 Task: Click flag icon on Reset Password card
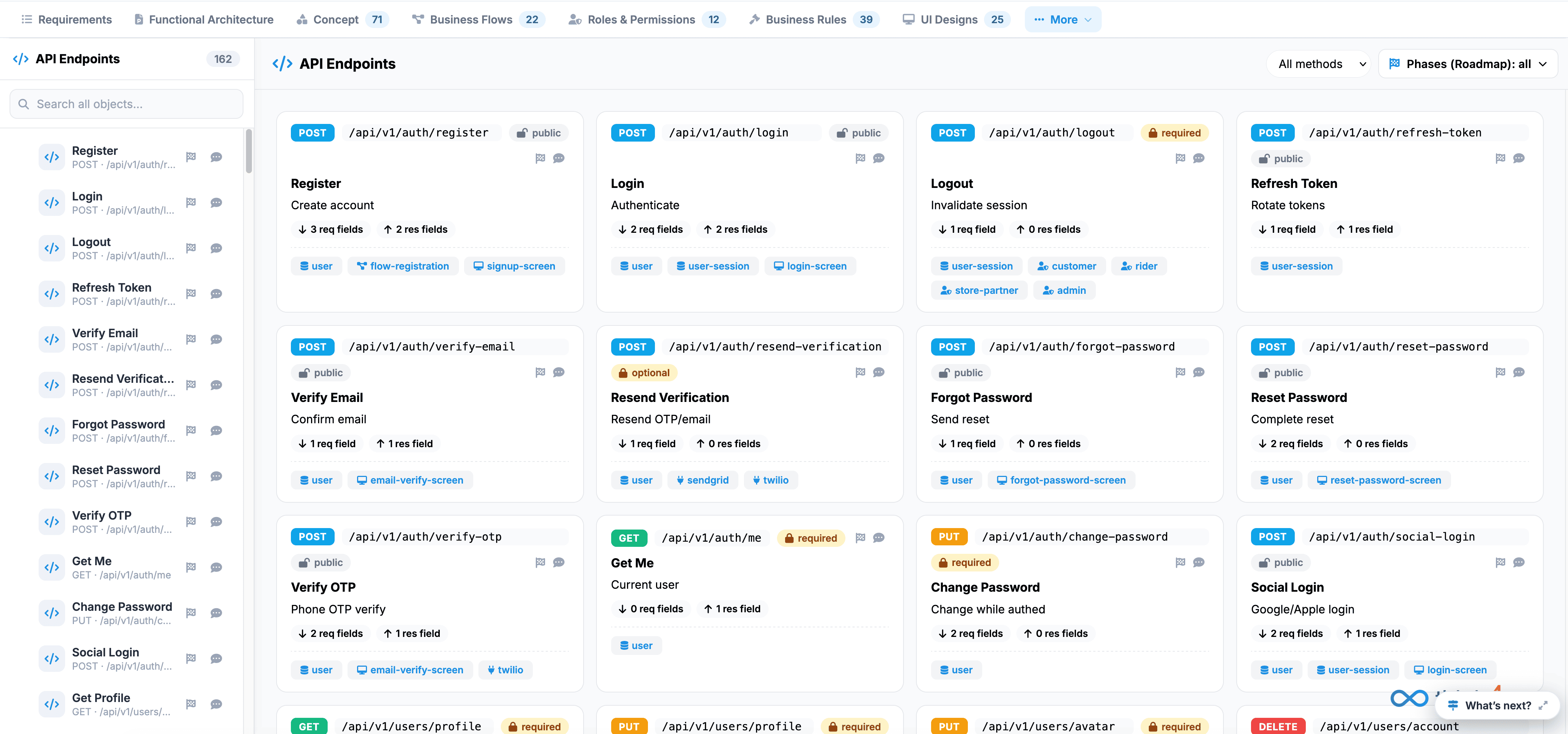click(1500, 373)
